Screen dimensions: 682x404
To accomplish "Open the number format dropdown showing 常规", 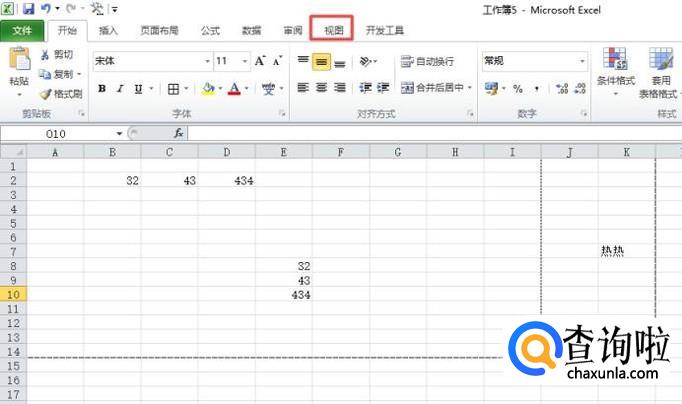I will [582, 61].
